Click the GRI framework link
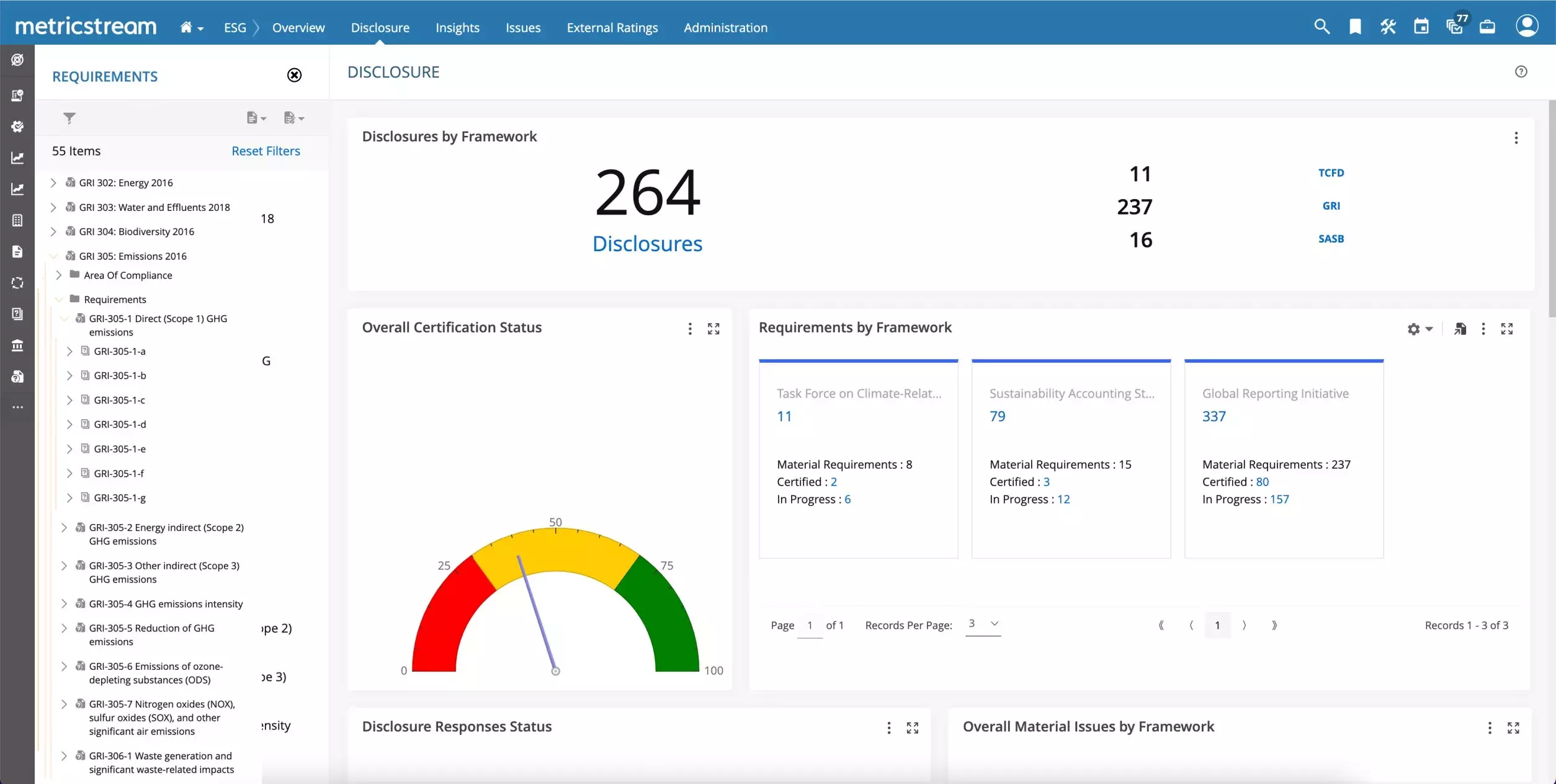Image resolution: width=1556 pixels, height=784 pixels. 1331,205
